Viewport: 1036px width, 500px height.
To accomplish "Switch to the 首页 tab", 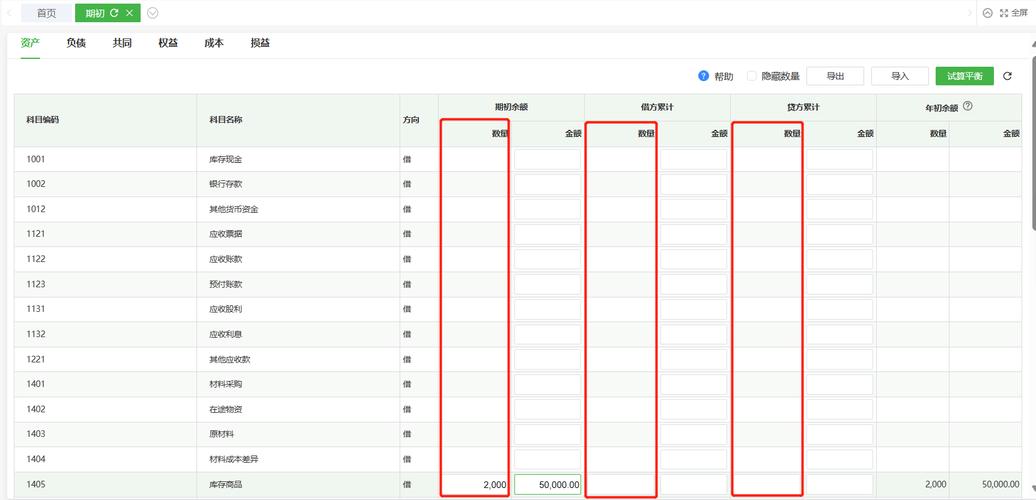I will [46, 13].
